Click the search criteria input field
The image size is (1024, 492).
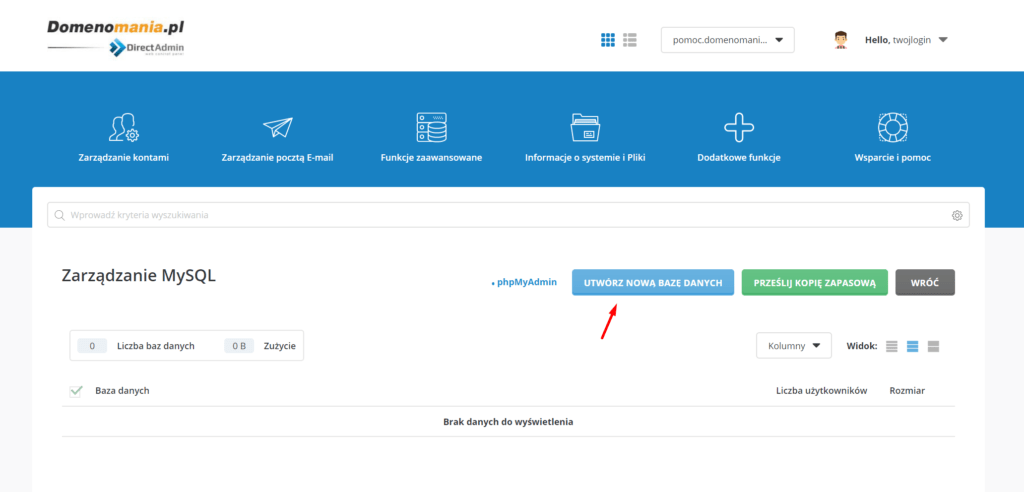pos(508,215)
